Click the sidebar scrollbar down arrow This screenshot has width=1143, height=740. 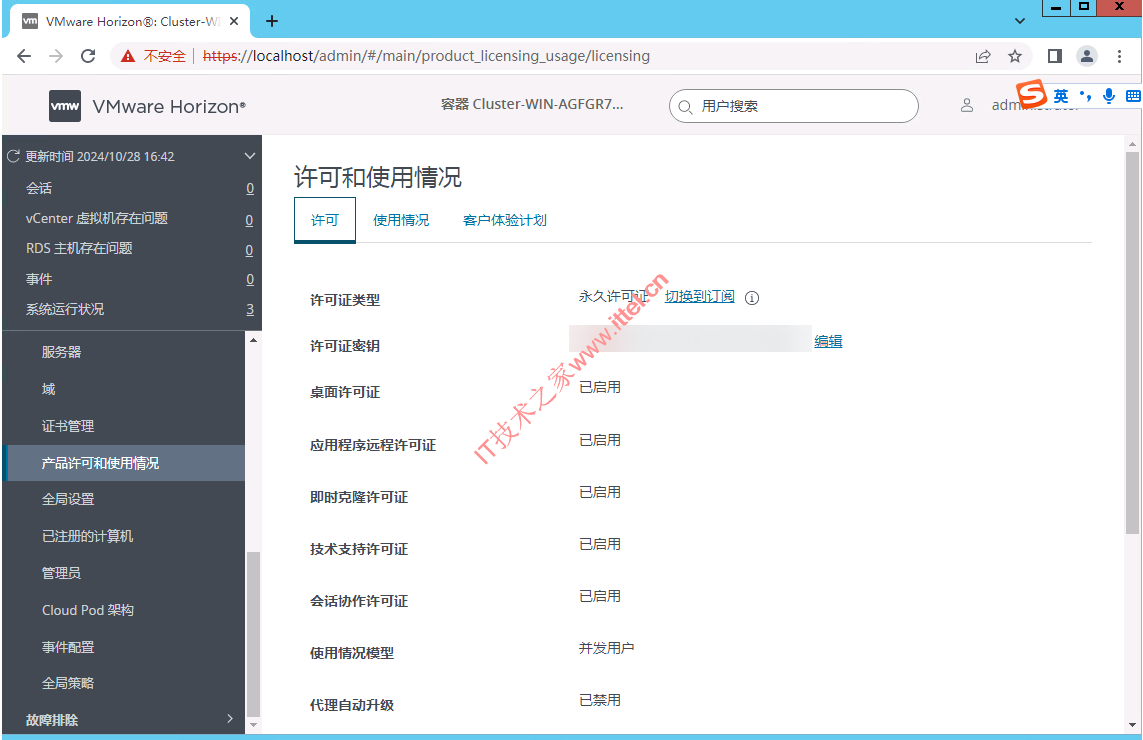(253, 725)
